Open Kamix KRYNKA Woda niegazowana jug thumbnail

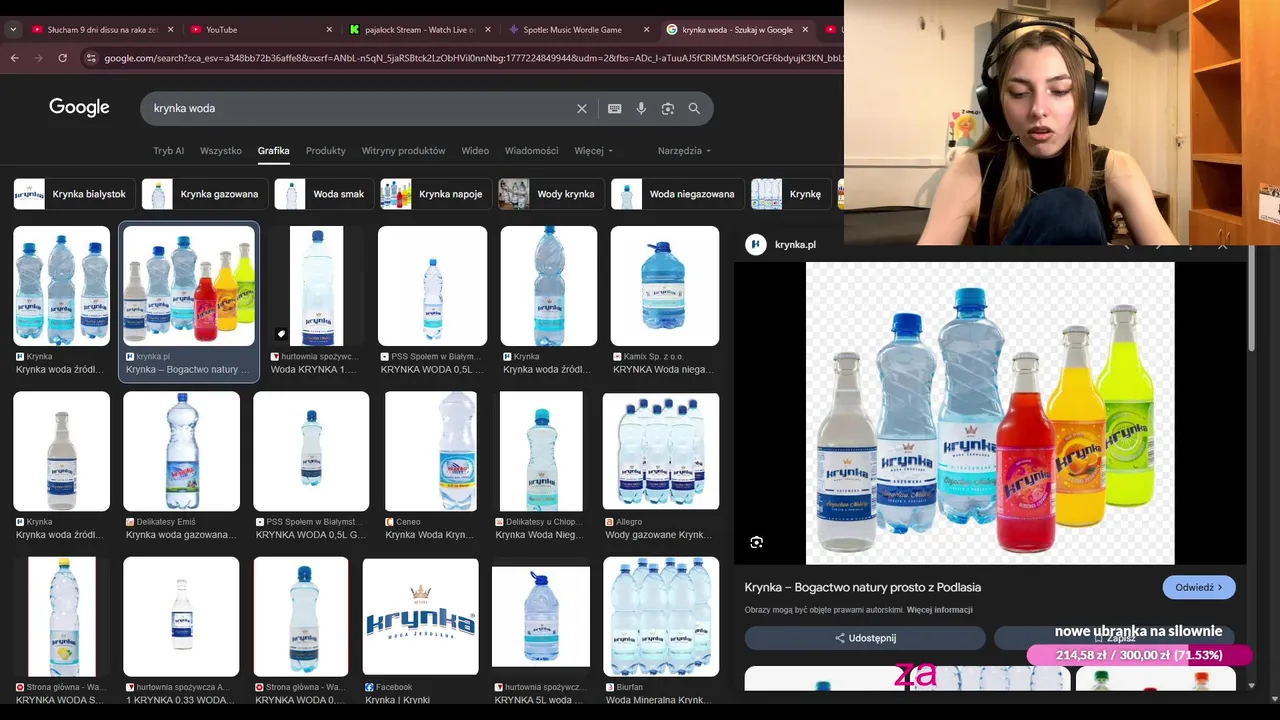(x=665, y=286)
